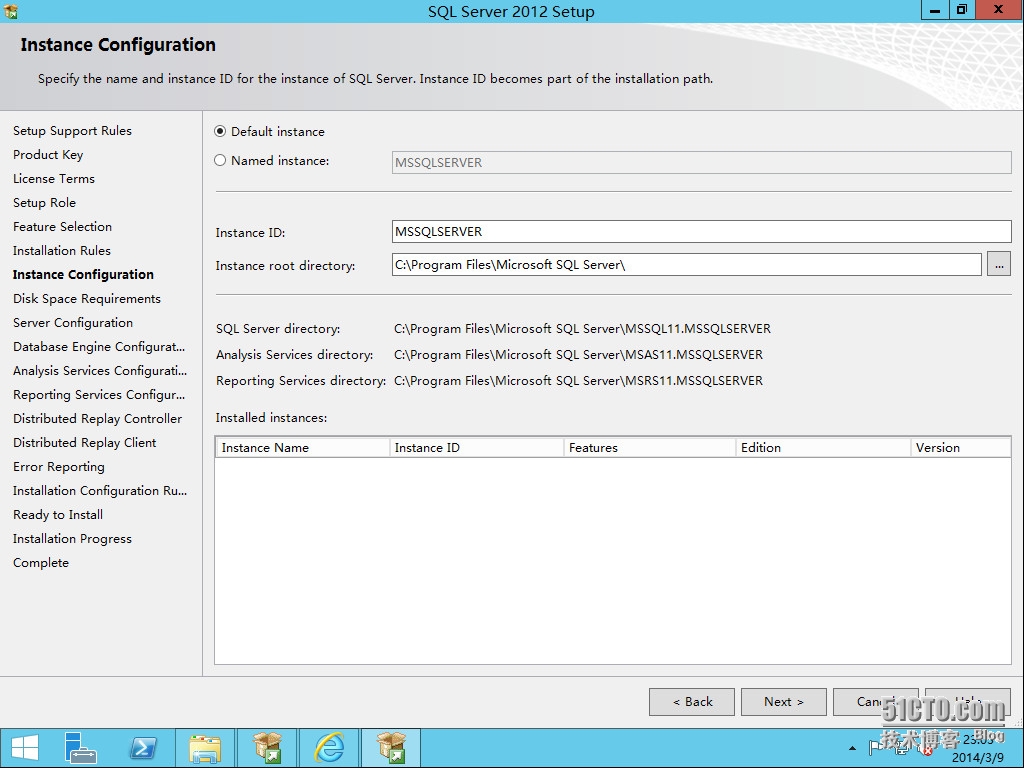
Task: Click the Instance ID input field
Action: pos(701,232)
